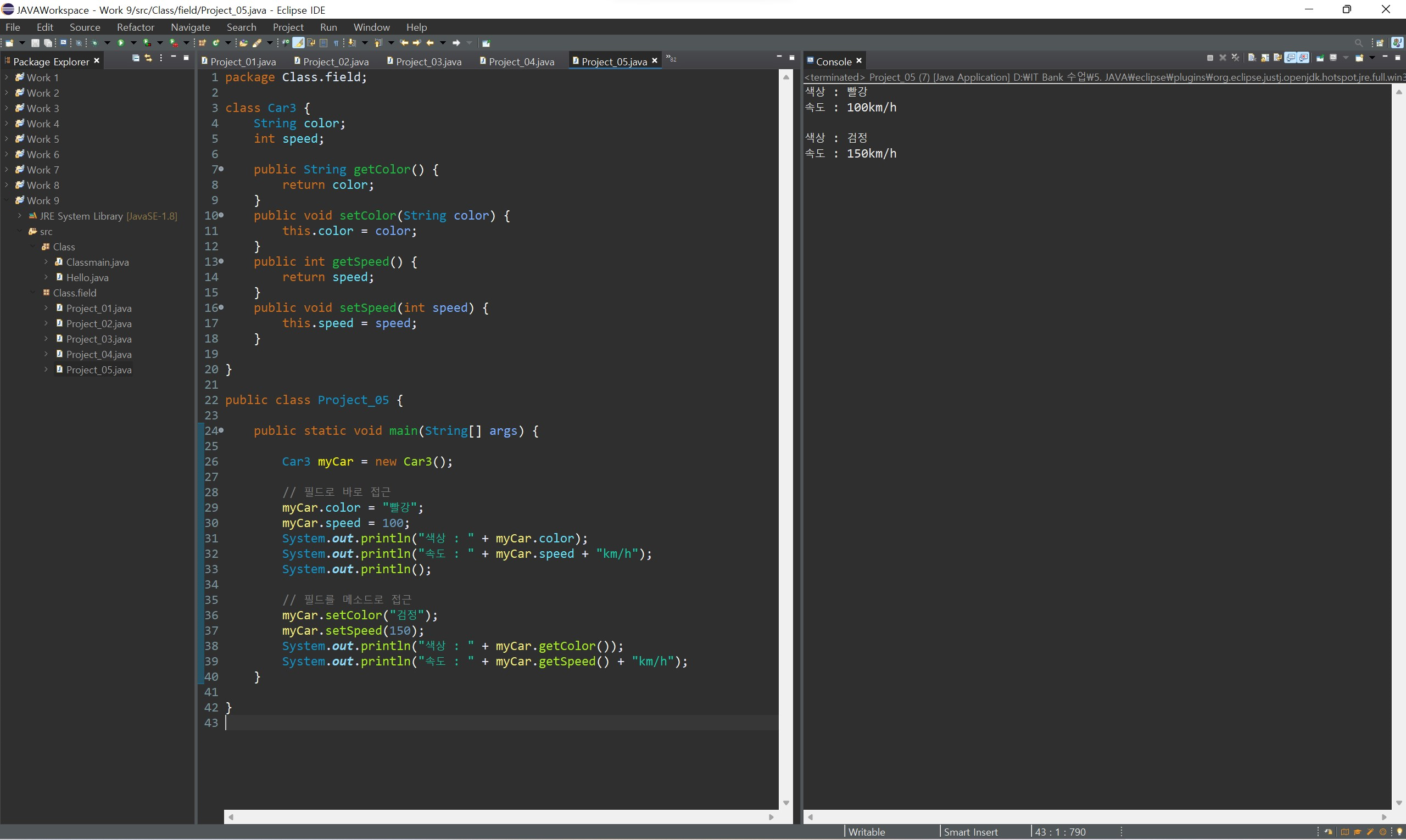Toggle Console Scroll Lock icon
This screenshot has width=1406, height=840.
click(1265, 58)
